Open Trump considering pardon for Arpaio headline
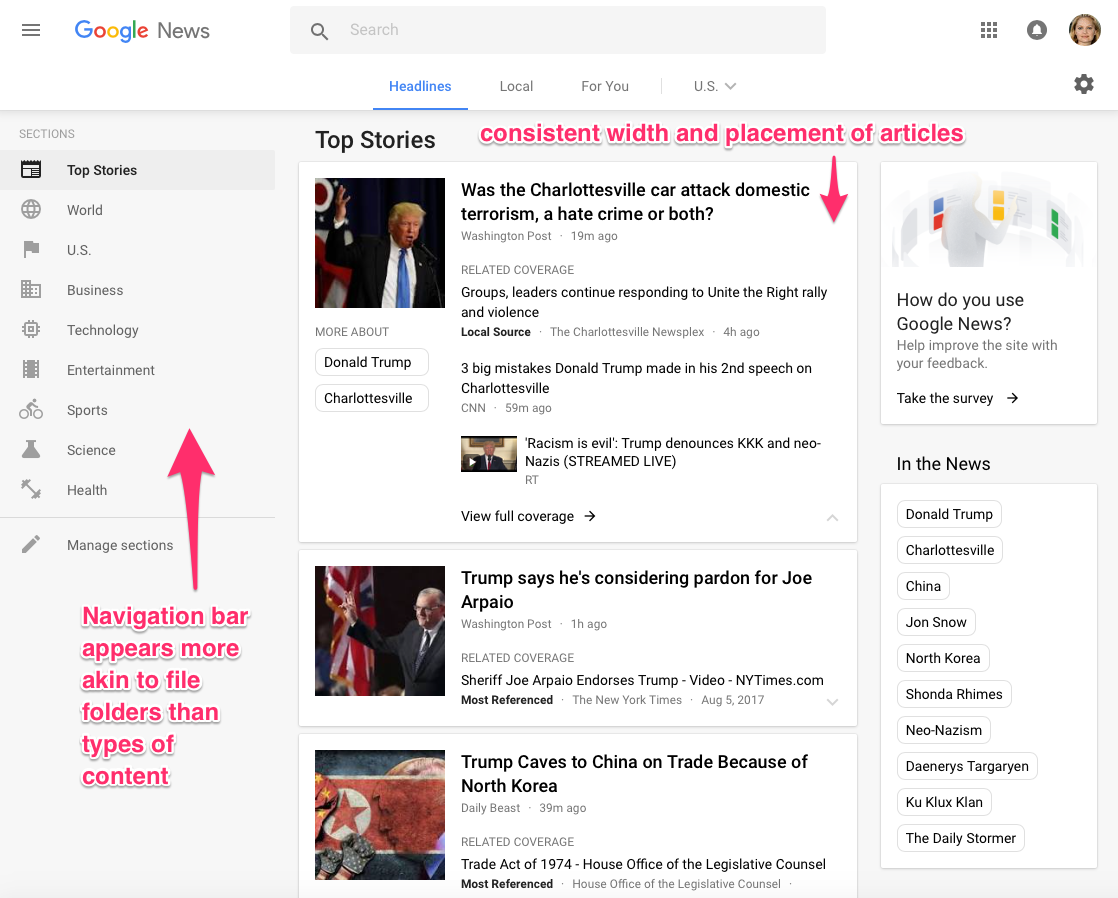Viewport: 1118px width, 898px height. [636, 589]
